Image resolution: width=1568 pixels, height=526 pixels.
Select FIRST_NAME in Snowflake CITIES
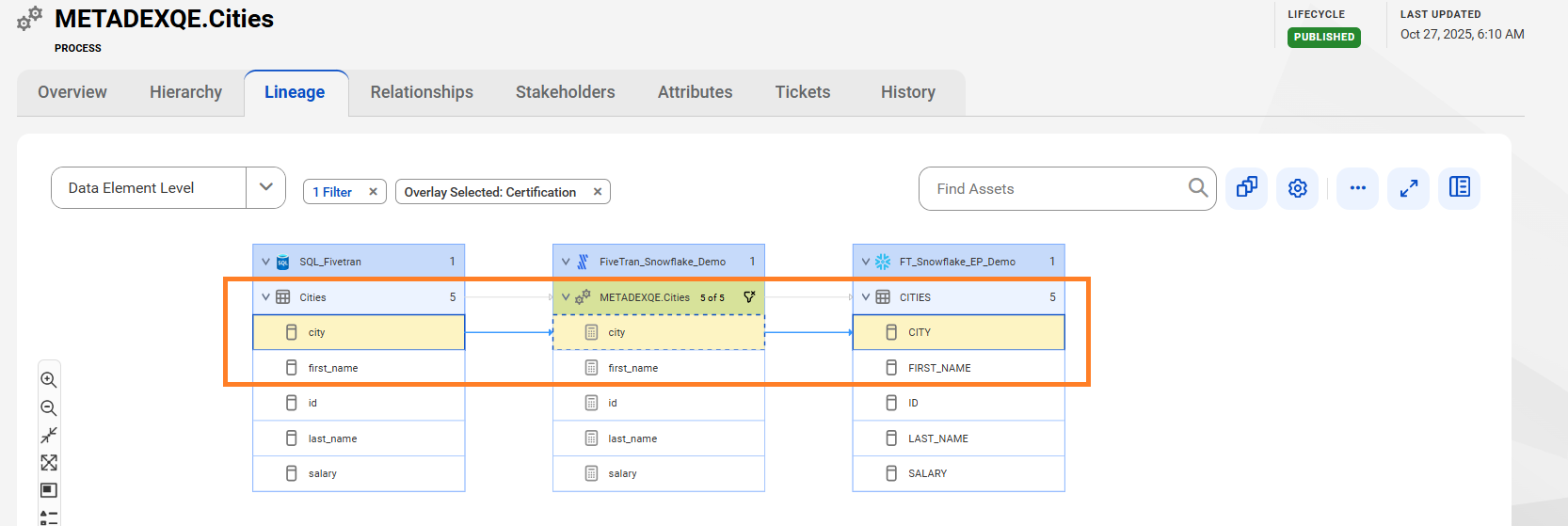tap(958, 368)
